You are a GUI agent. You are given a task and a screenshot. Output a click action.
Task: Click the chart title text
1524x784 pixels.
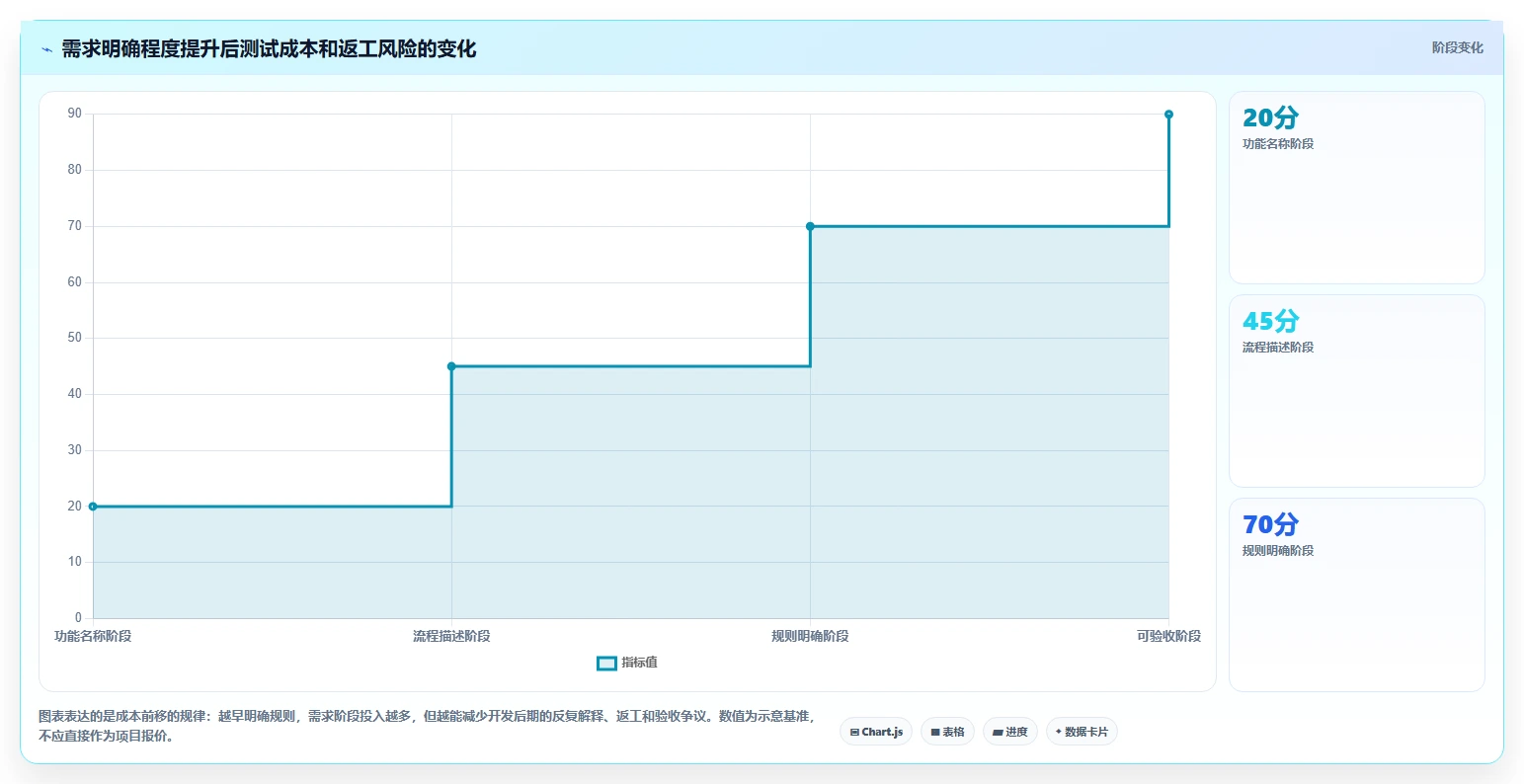tap(269, 49)
